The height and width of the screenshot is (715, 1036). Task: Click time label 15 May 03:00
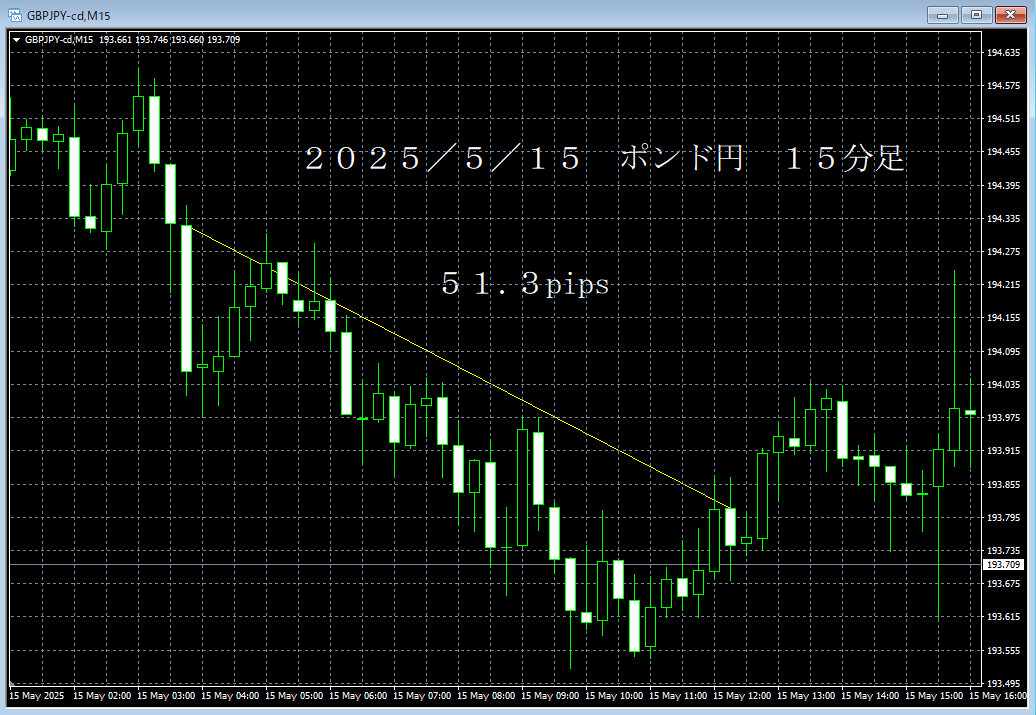[166, 695]
